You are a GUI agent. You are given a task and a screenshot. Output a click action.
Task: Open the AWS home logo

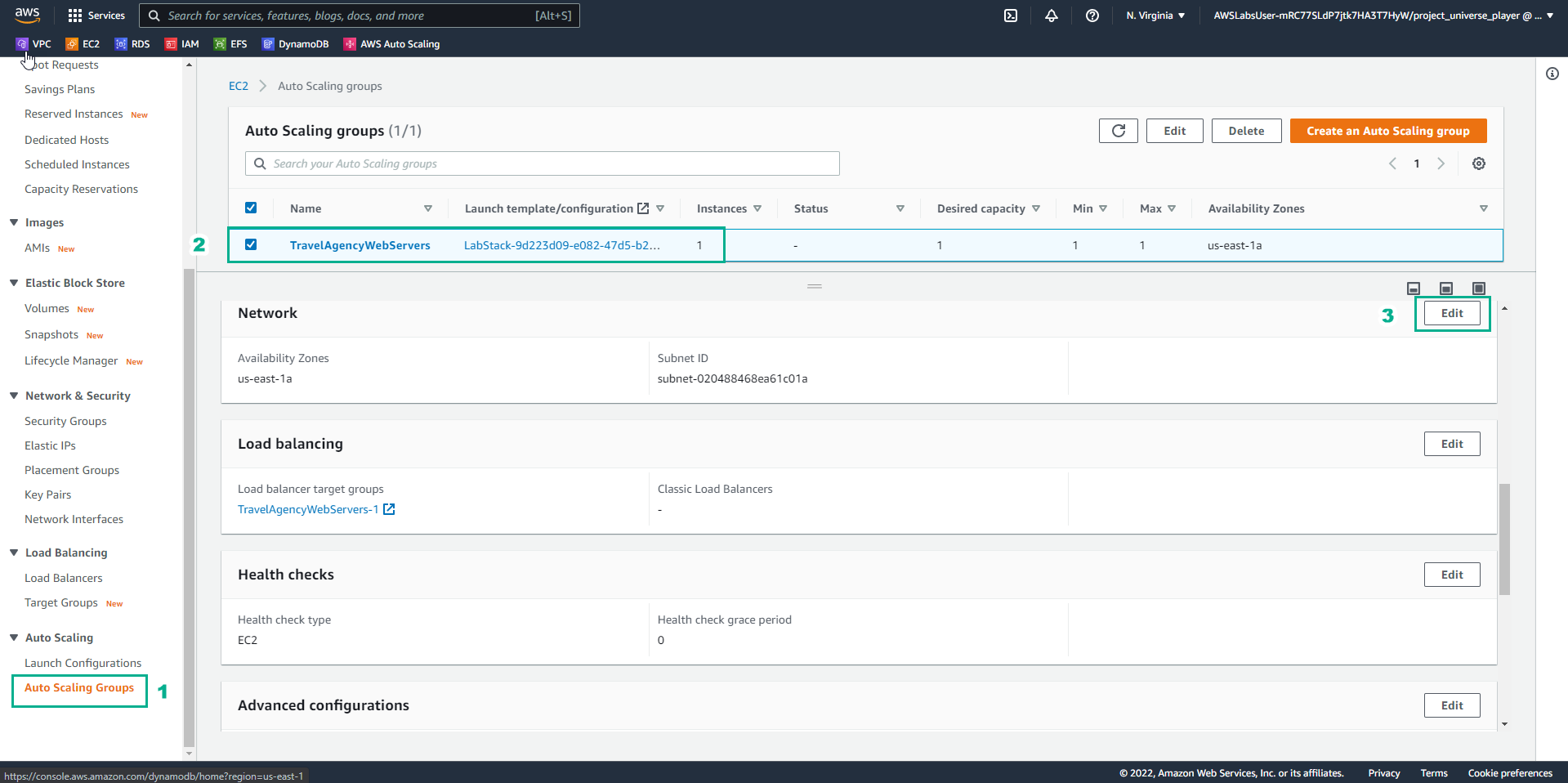27,15
